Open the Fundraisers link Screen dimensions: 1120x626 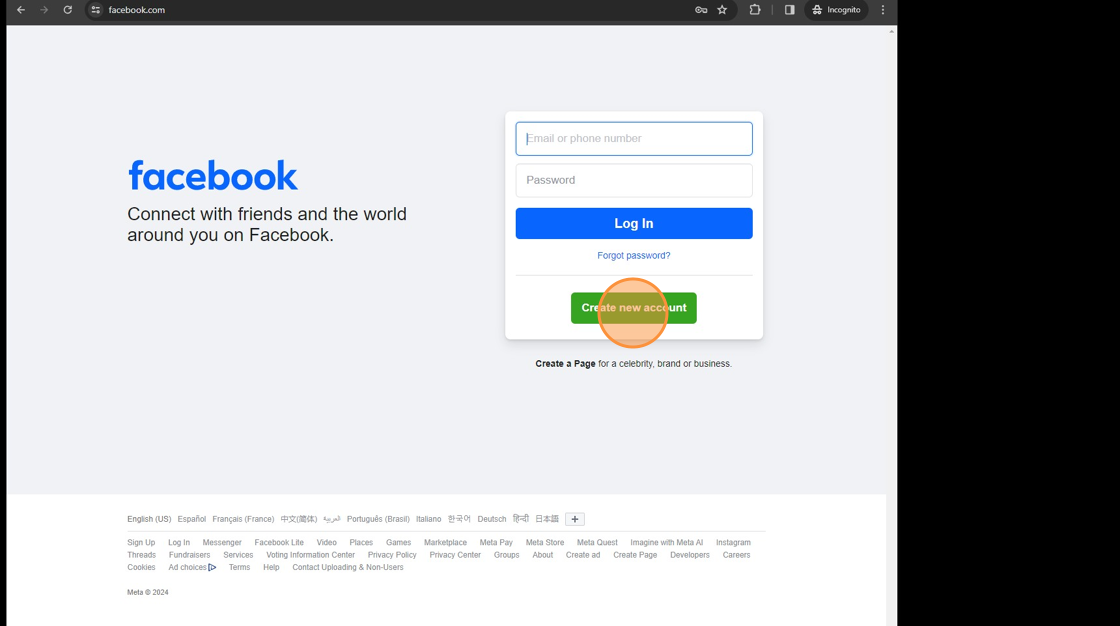point(189,555)
